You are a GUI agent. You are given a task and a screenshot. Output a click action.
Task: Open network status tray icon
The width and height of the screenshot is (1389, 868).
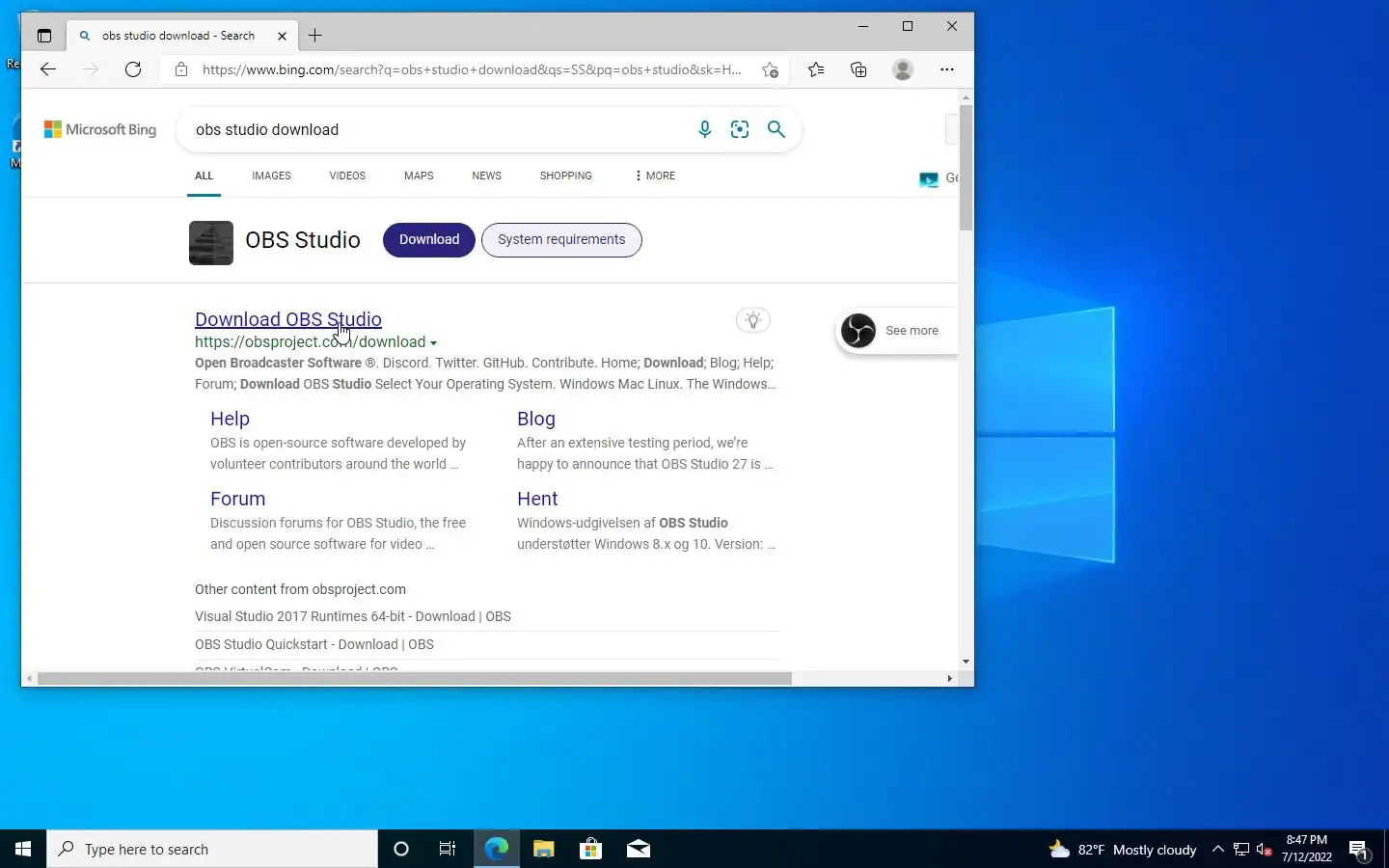[x=1241, y=849]
